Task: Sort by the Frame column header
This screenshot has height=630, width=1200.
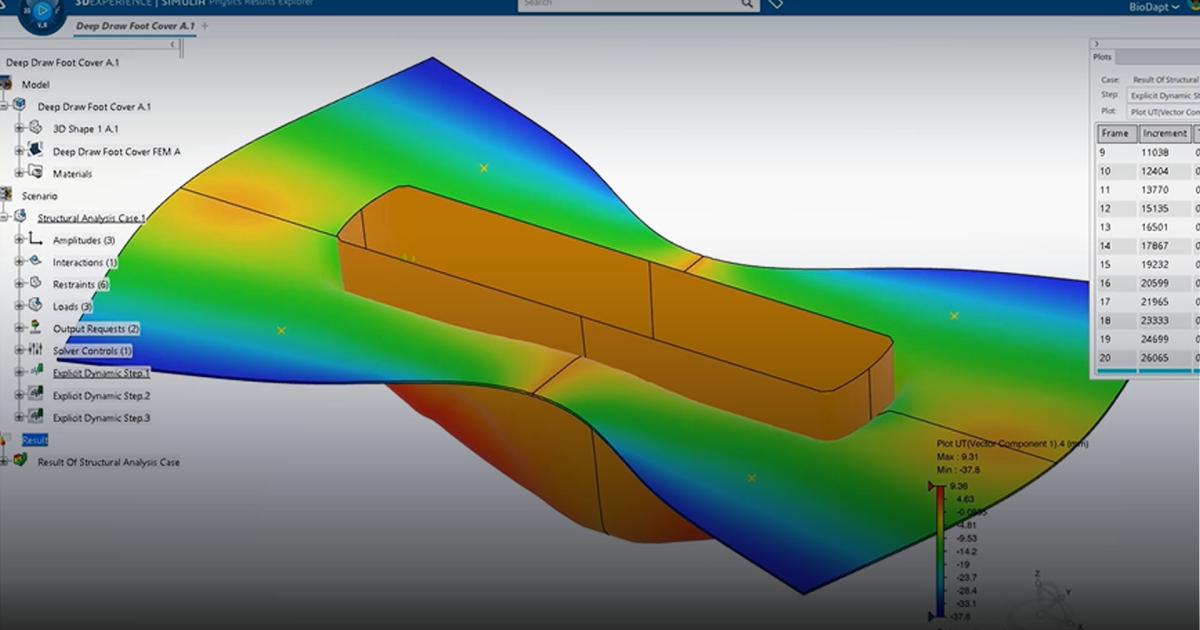Action: pyautogui.click(x=1116, y=133)
